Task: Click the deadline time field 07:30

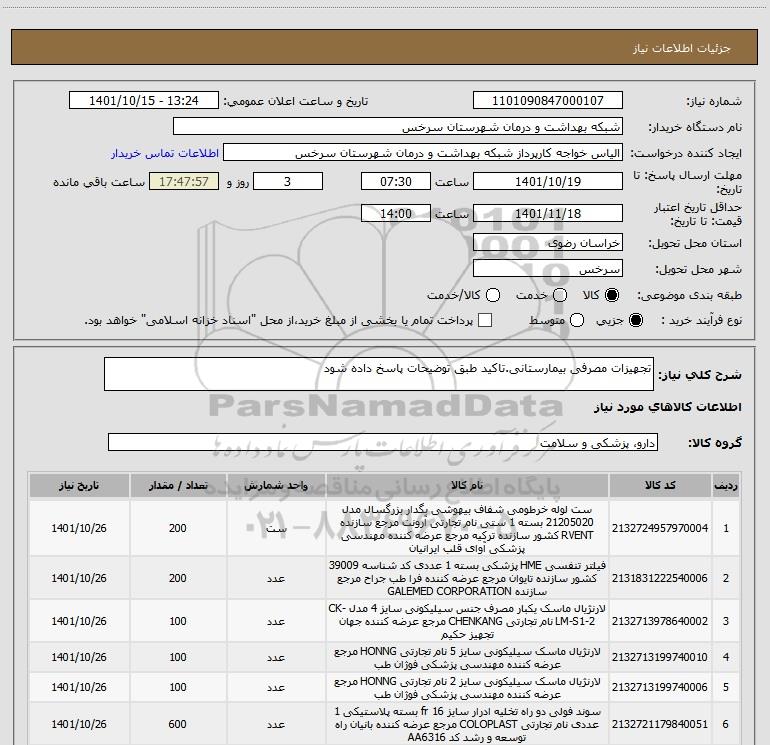Action: pos(396,181)
